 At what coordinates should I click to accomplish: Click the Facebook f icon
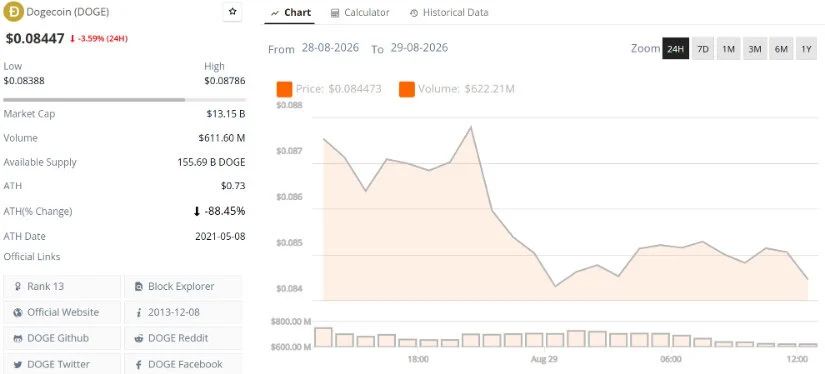click(x=139, y=364)
